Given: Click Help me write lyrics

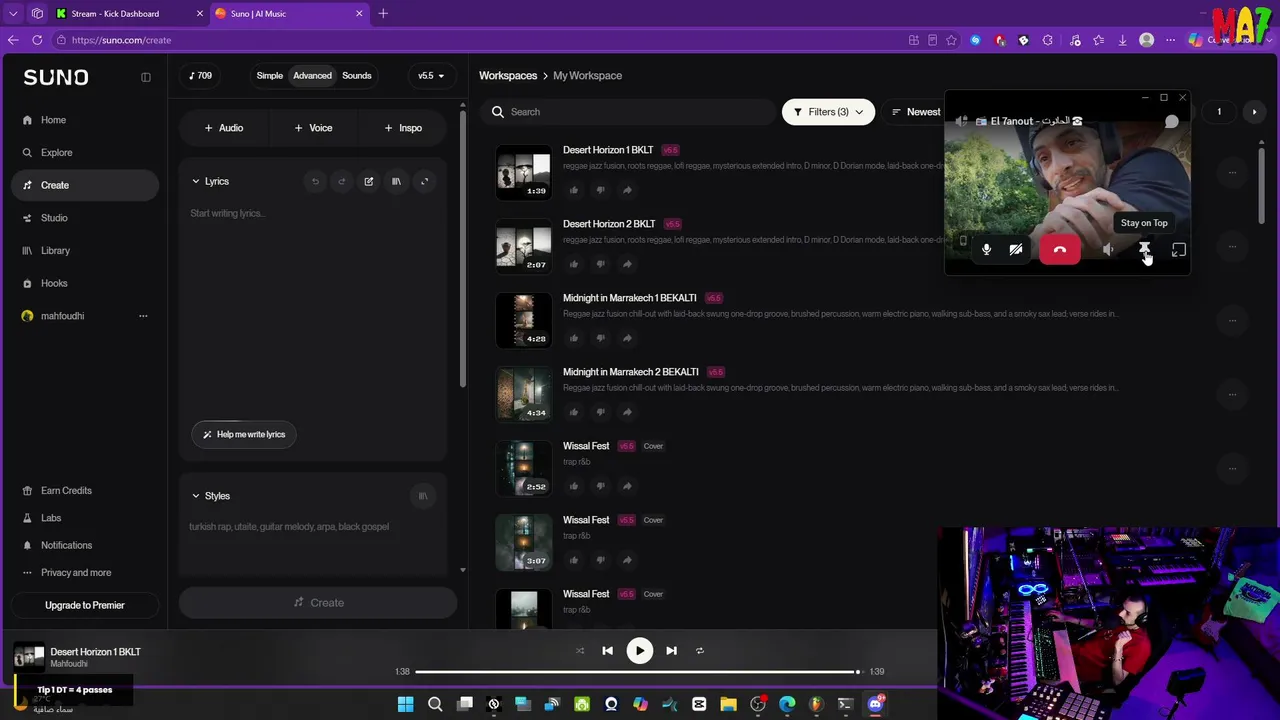Looking at the screenshot, I should pyautogui.click(x=245, y=434).
